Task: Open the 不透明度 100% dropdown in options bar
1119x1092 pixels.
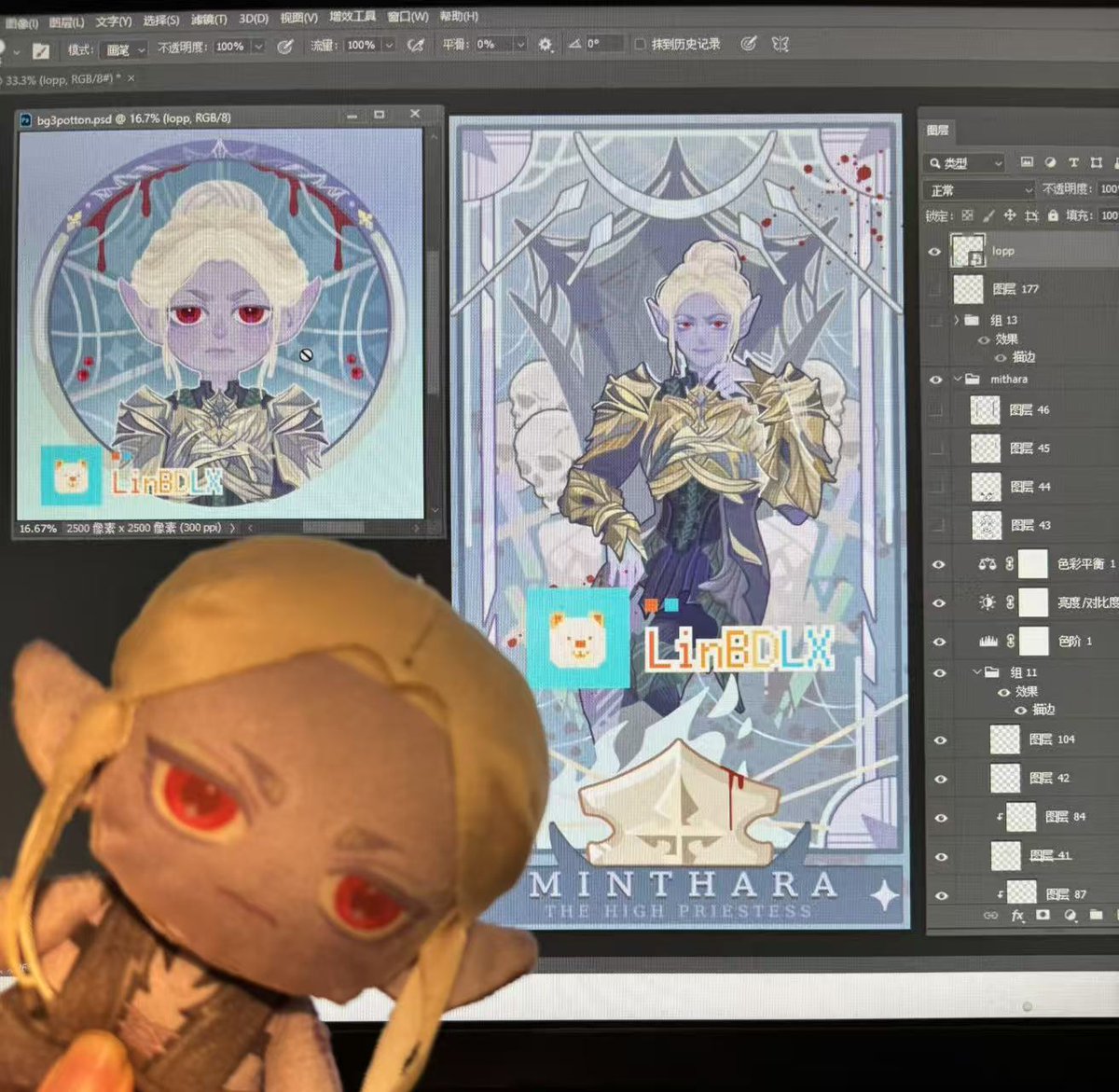Action: click(258, 47)
